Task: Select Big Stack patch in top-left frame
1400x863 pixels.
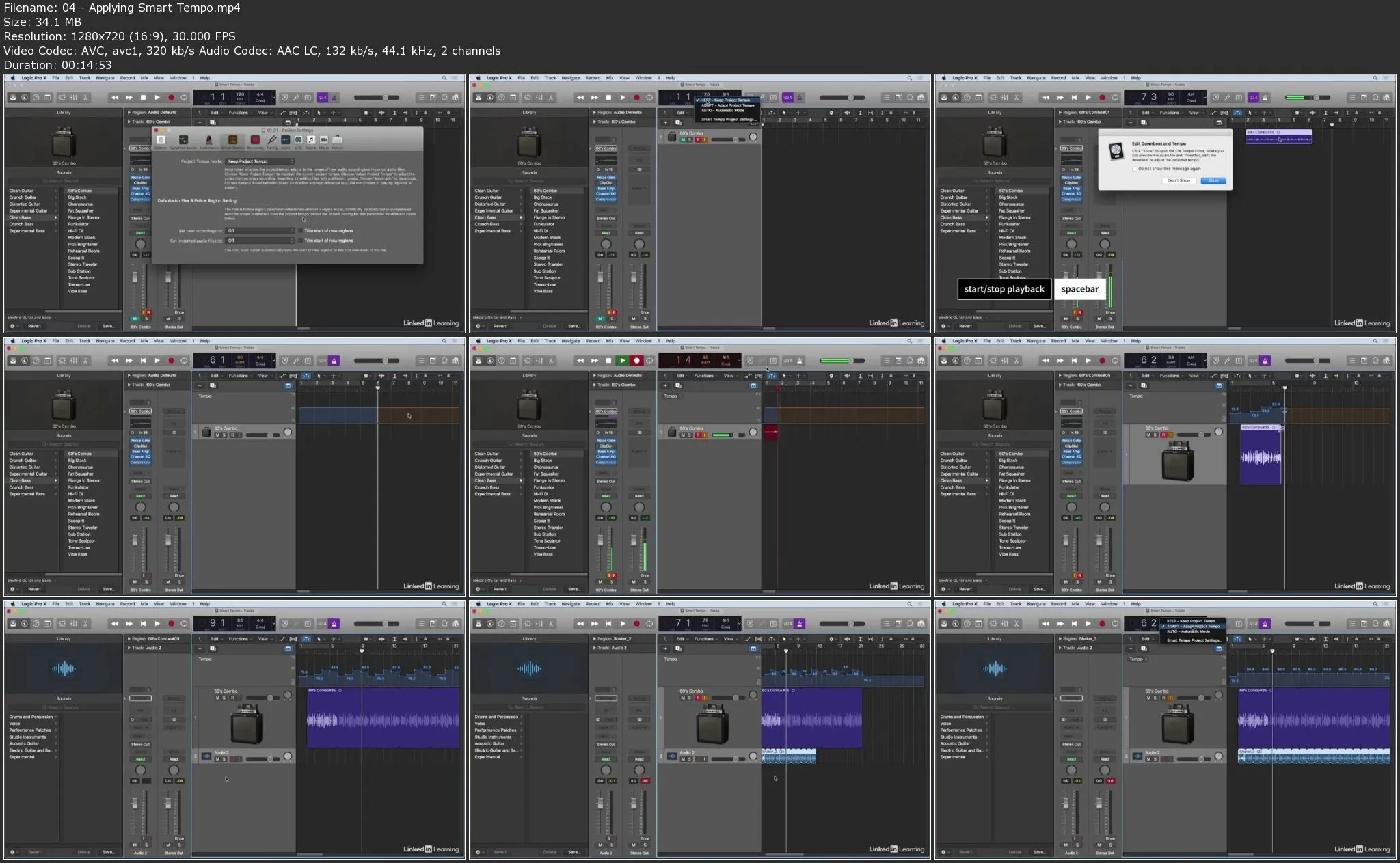Action: pyautogui.click(x=77, y=197)
